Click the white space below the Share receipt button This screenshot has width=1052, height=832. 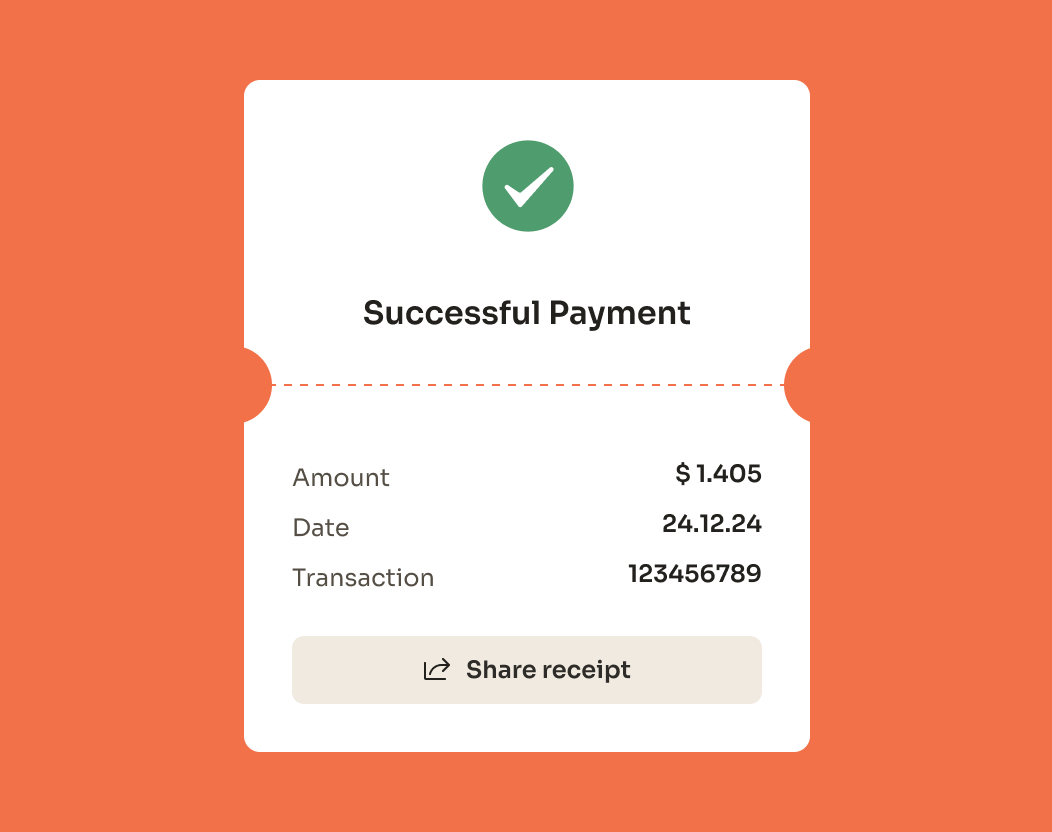pos(527,728)
